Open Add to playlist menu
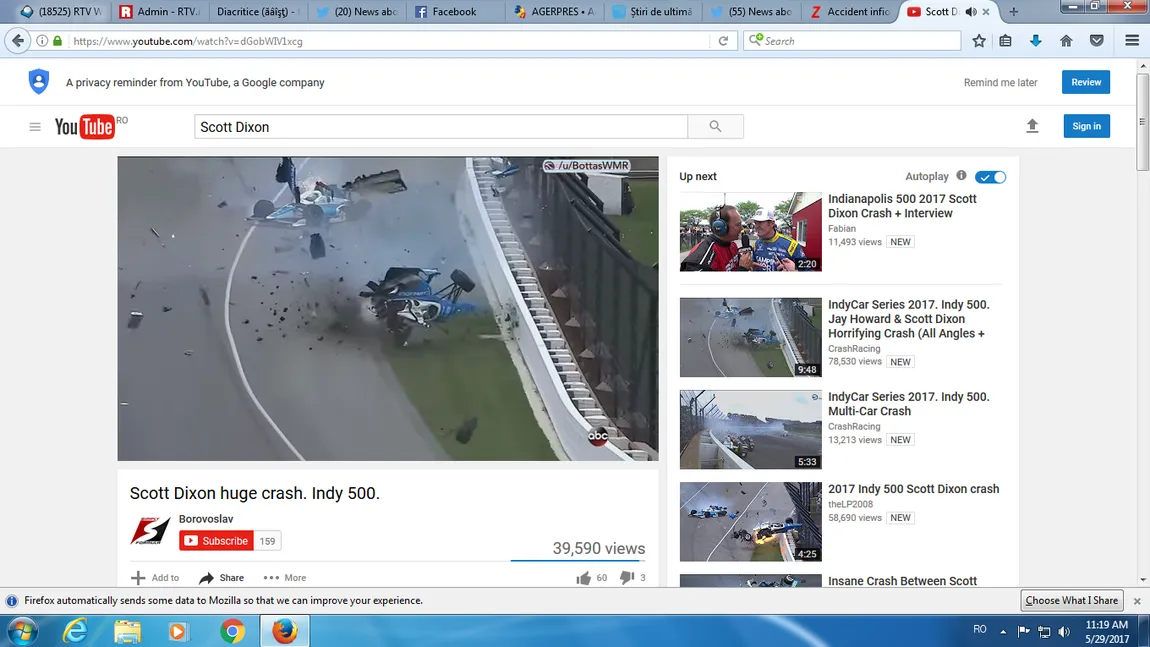The height and width of the screenshot is (647, 1150). coord(155,578)
